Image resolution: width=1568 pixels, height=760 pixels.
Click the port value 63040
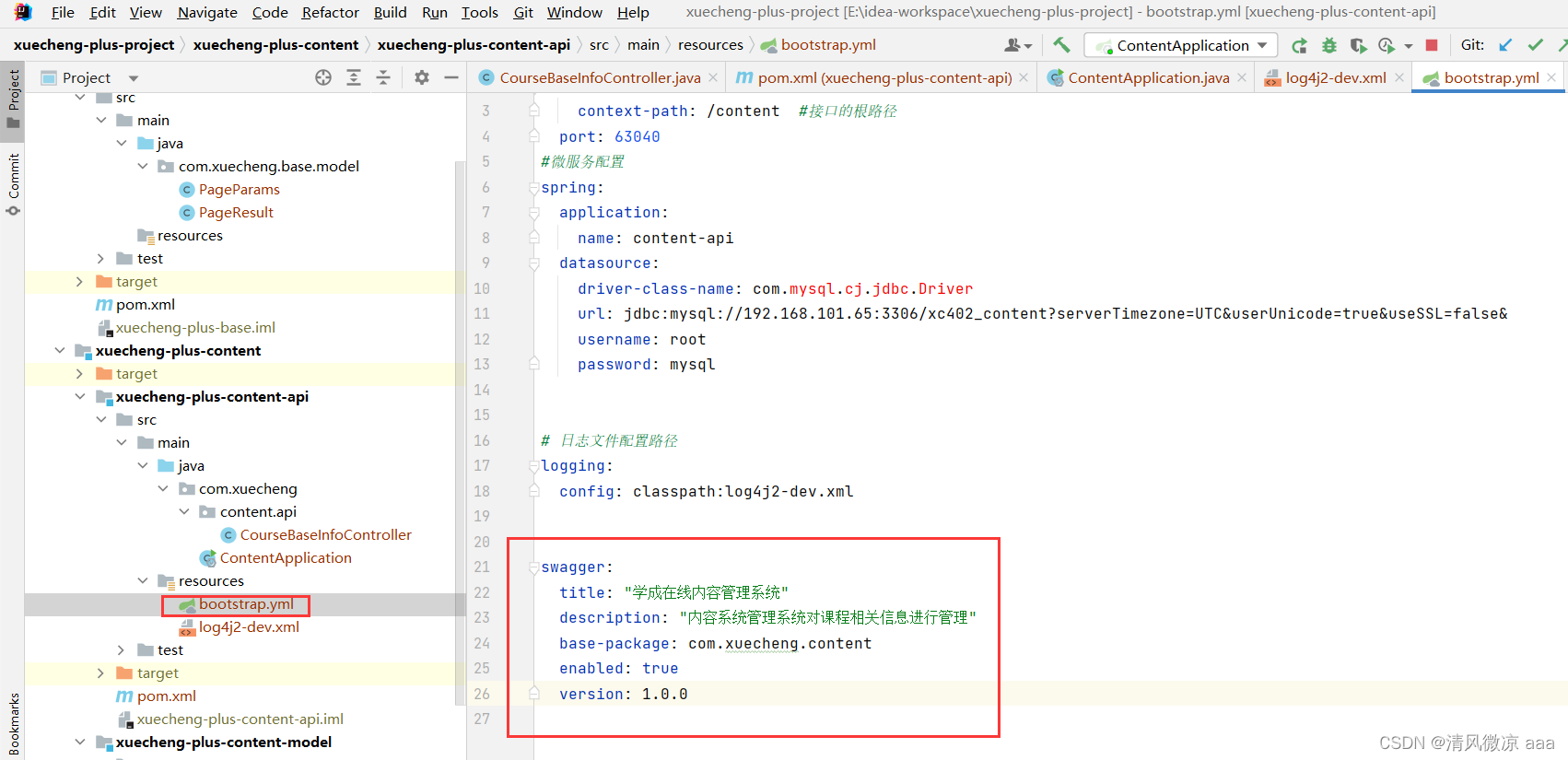(x=637, y=137)
